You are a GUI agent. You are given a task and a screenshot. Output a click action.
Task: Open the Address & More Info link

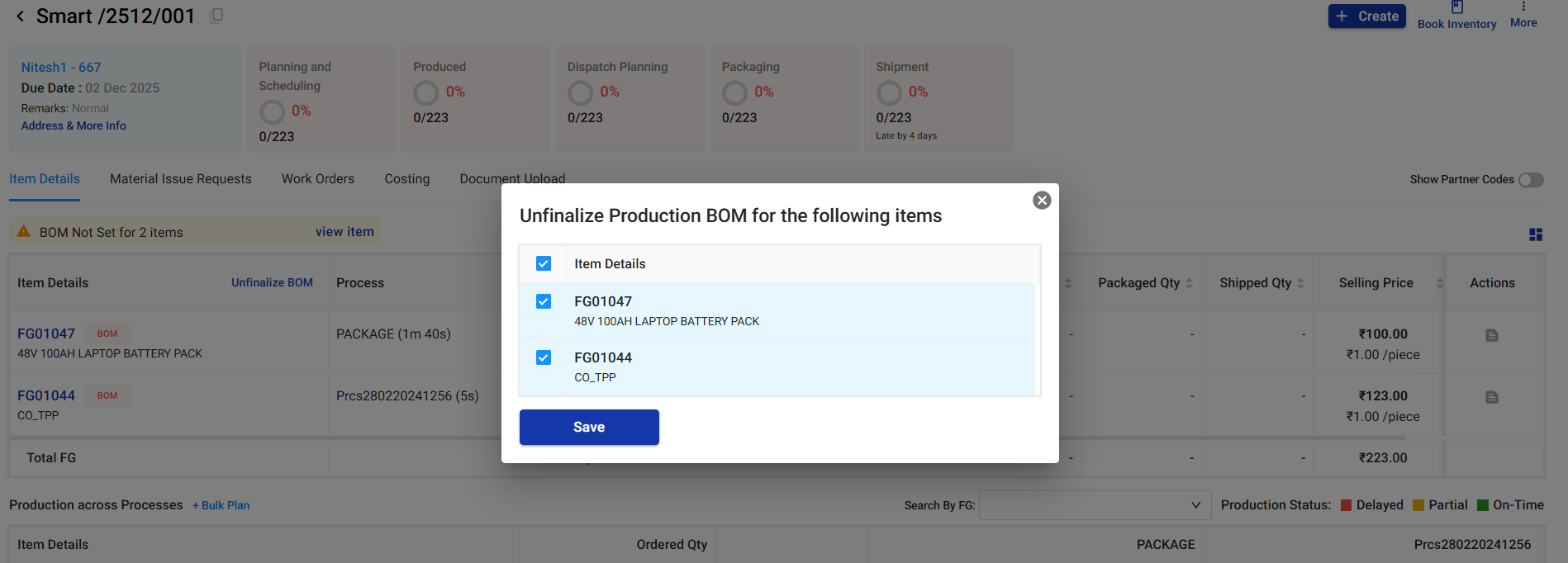pos(74,125)
